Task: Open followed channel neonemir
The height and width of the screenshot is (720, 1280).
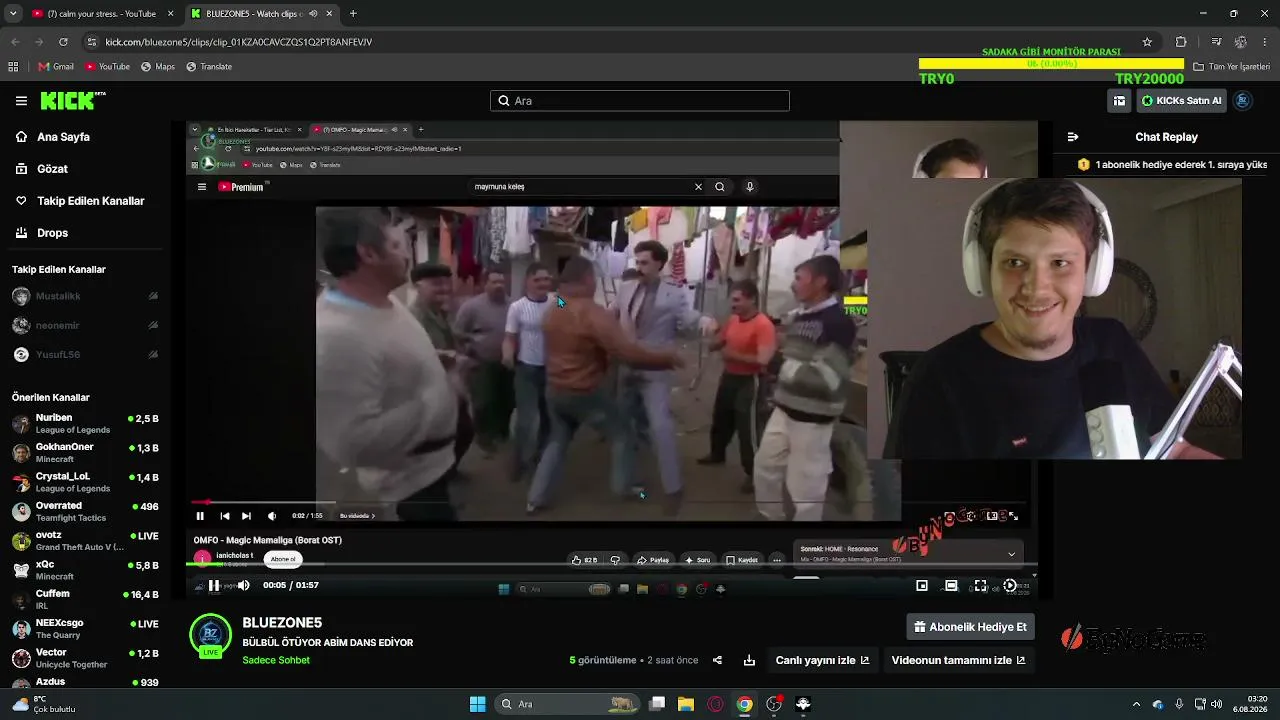Action: (x=85, y=326)
